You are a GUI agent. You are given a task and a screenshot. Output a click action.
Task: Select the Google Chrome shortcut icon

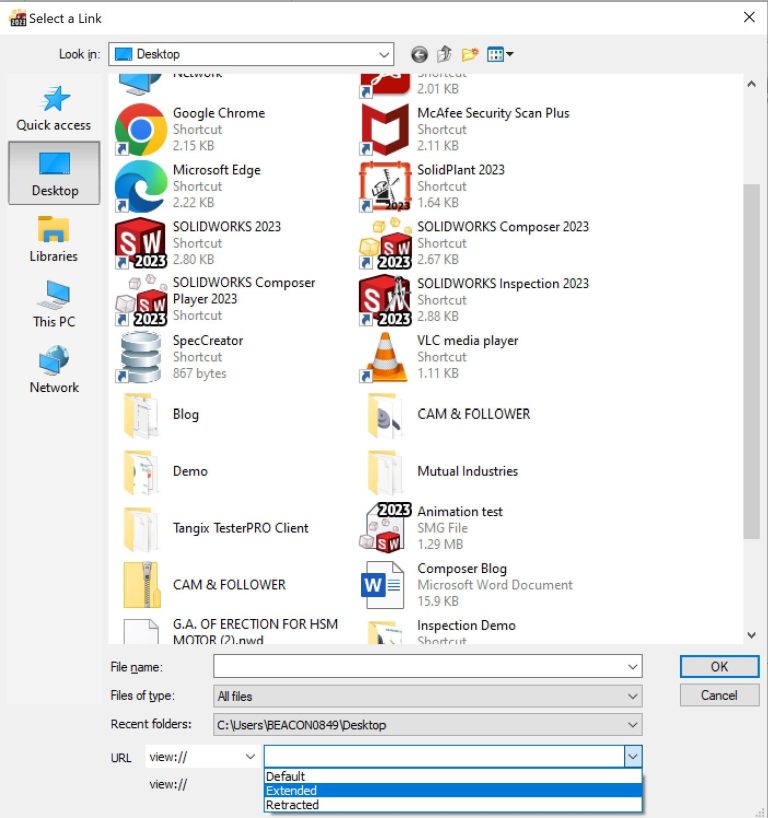pos(140,129)
